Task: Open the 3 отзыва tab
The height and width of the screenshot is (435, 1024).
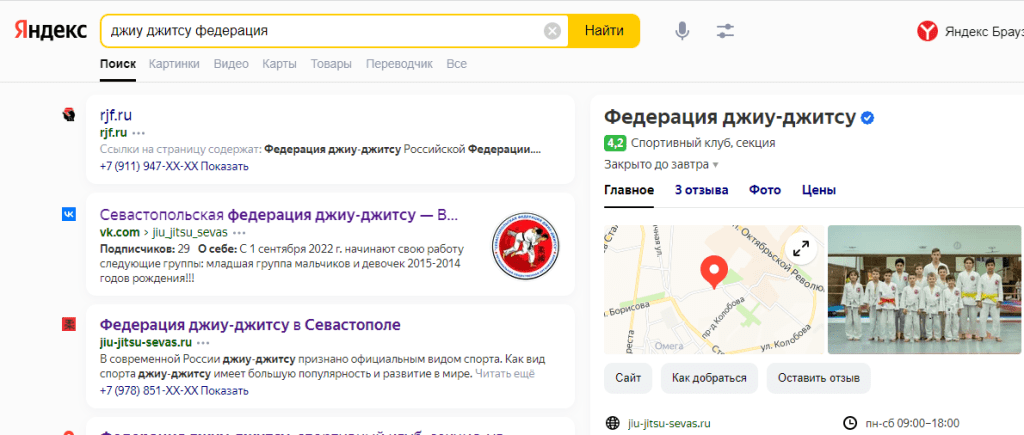Action: click(701, 190)
